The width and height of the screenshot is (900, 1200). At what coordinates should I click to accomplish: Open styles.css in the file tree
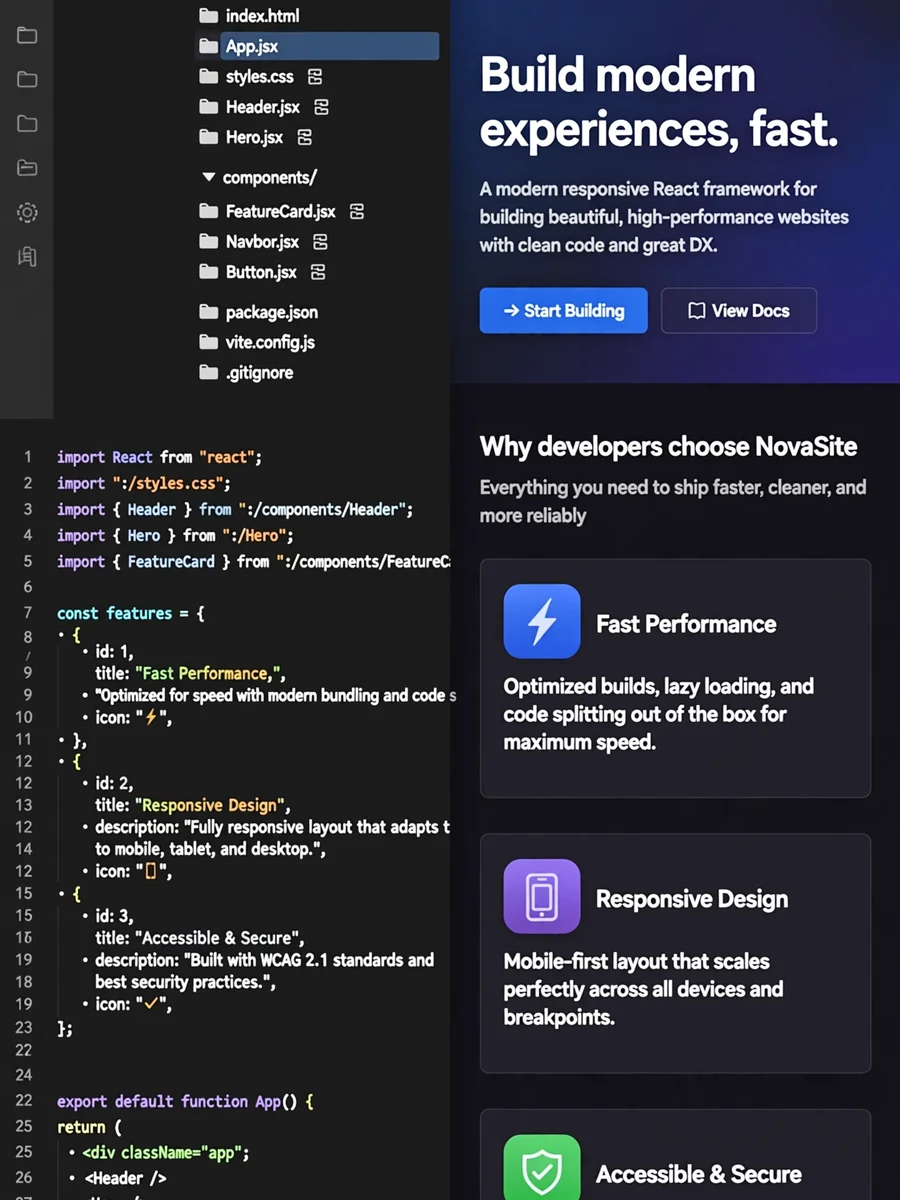[260, 77]
